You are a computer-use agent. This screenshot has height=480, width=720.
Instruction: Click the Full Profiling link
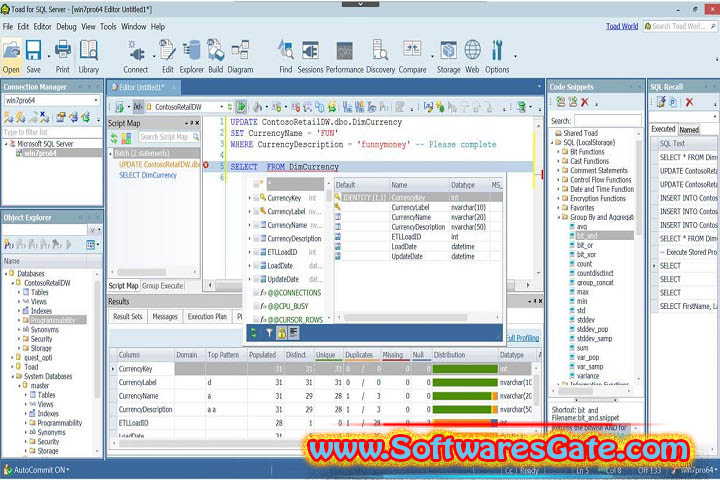point(523,338)
